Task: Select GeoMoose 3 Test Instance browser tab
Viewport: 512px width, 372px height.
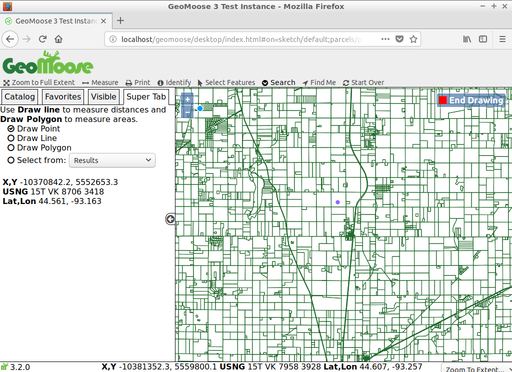Action: point(56,21)
